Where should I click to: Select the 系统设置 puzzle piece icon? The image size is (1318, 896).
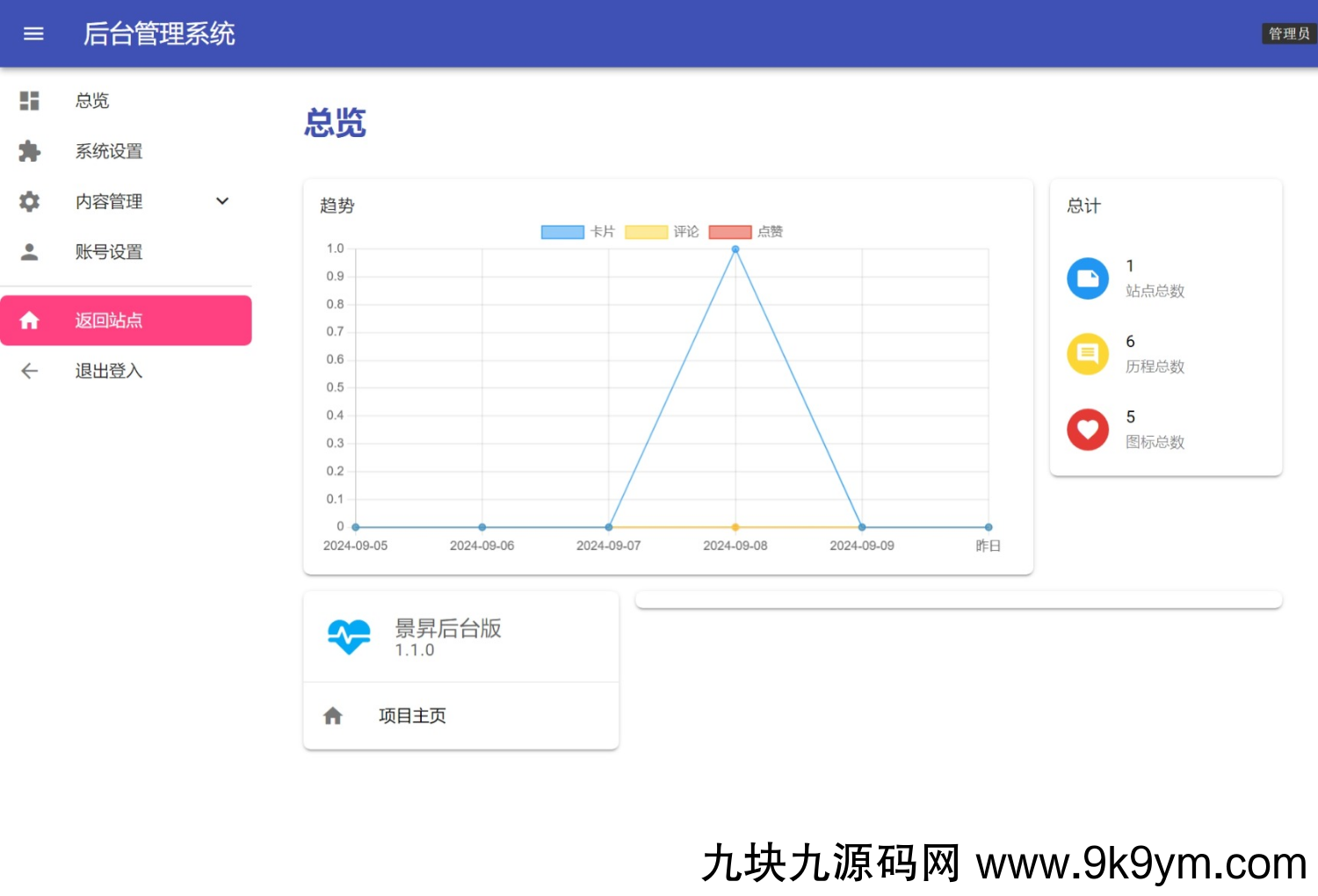[x=29, y=151]
